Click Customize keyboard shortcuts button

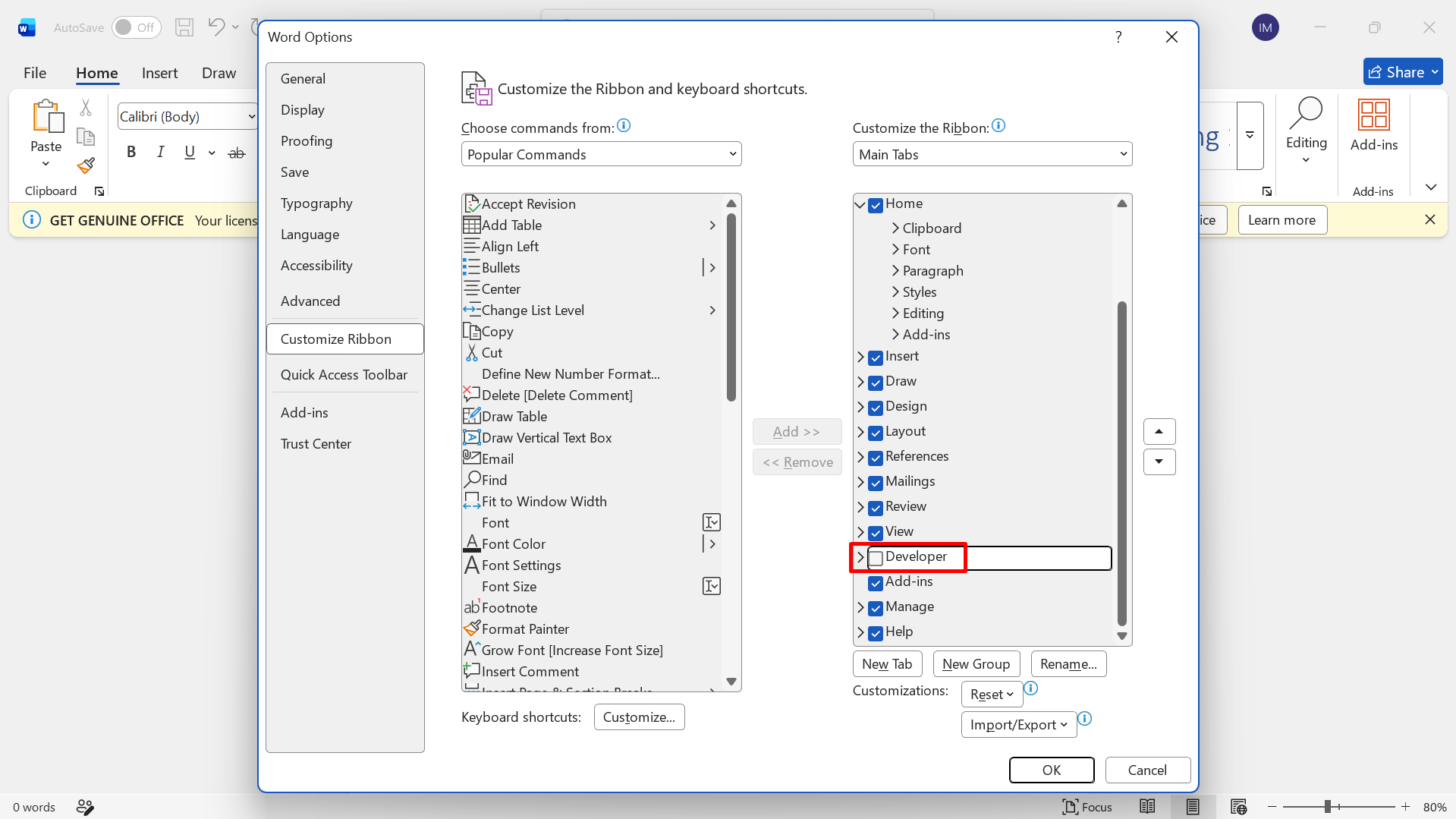pyautogui.click(x=639, y=717)
